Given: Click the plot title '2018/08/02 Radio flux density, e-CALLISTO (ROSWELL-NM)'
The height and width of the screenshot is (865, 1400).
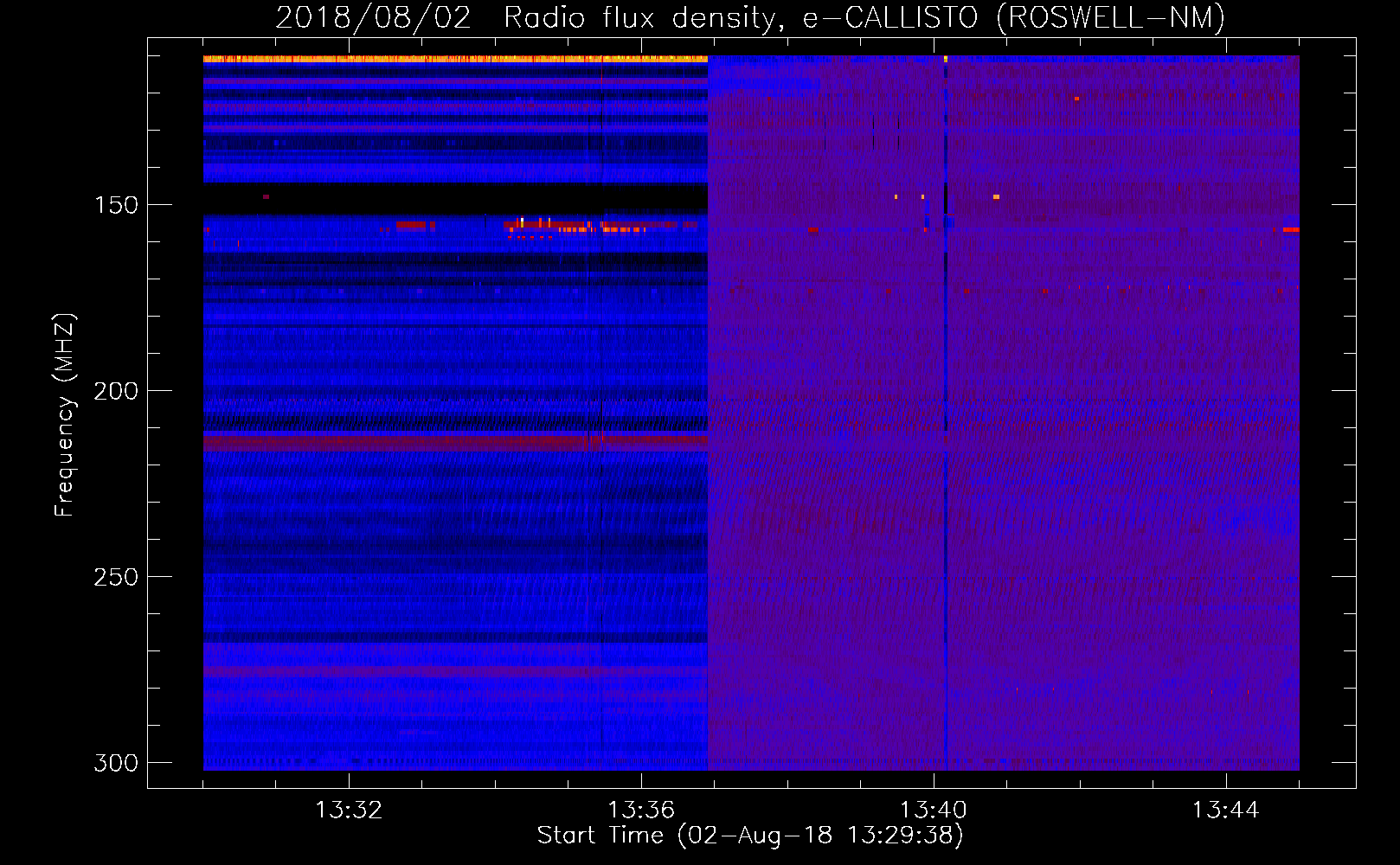Looking at the screenshot, I should [x=750, y=17].
